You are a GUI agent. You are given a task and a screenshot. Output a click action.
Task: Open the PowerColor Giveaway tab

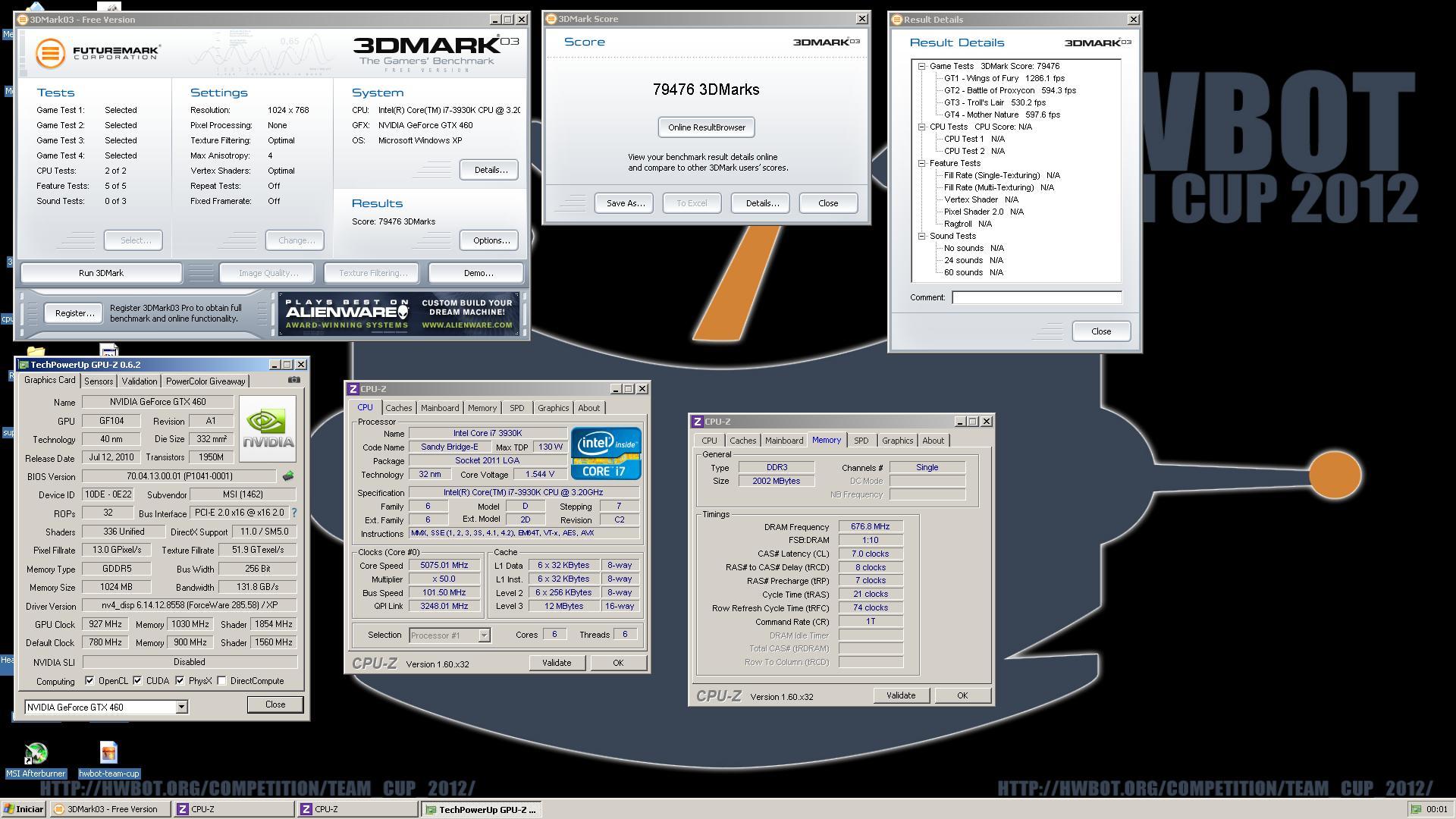tap(206, 381)
